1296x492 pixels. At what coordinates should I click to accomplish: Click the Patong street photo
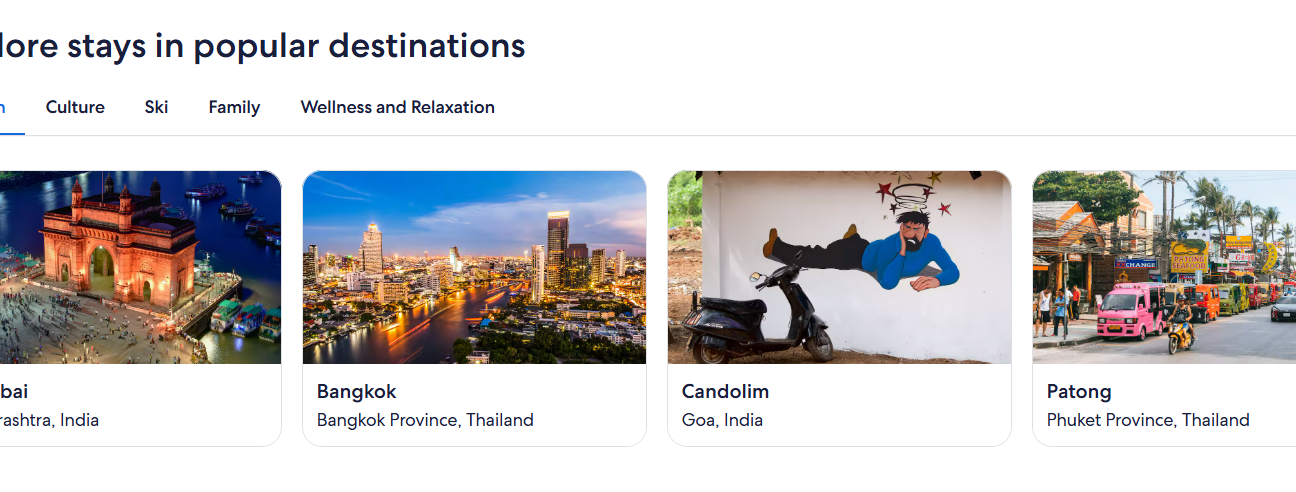pos(1164,267)
